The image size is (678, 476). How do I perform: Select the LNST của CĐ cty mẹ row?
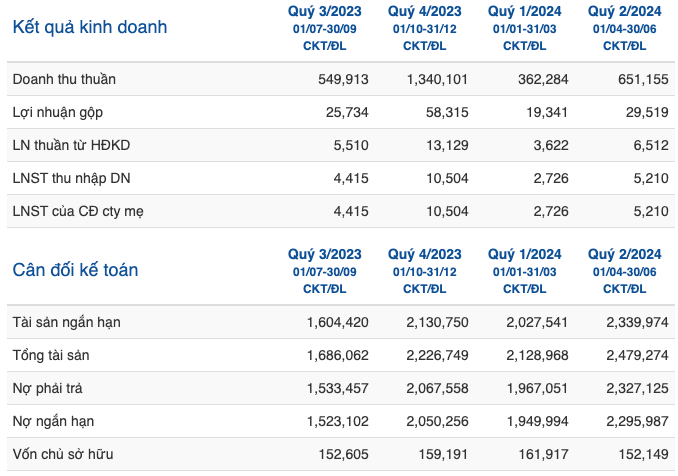tap(341, 211)
